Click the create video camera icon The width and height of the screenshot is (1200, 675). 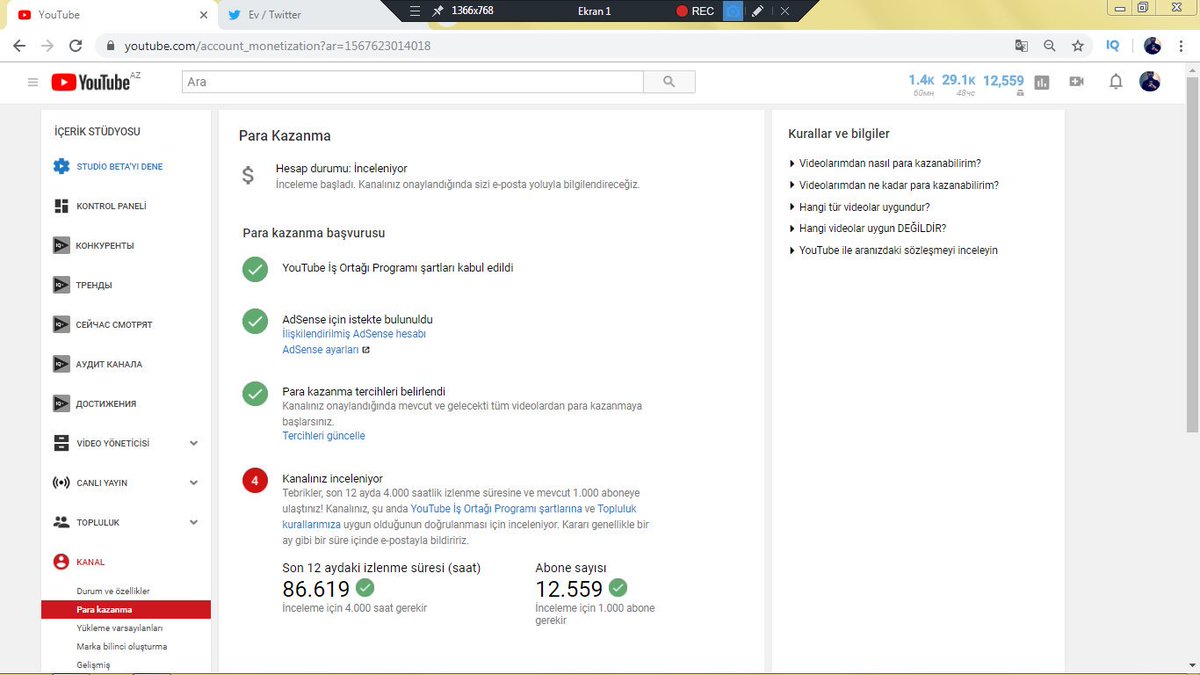[1077, 82]
